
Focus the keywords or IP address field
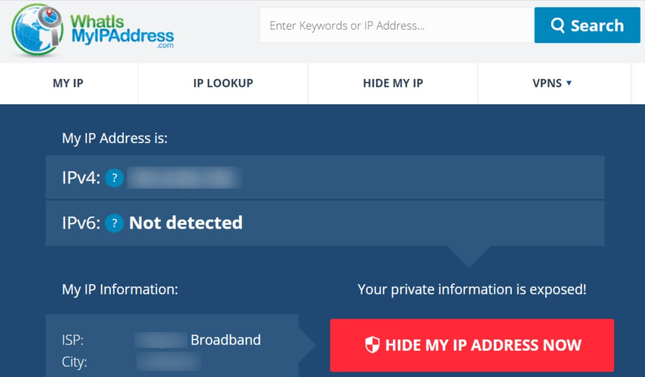[397, 25]
